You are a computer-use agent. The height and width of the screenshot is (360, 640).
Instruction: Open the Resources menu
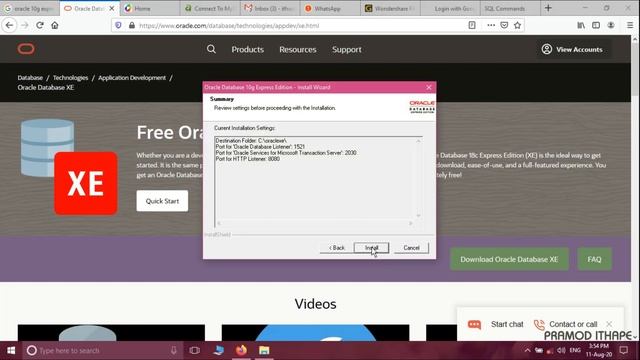pos(298,49)
